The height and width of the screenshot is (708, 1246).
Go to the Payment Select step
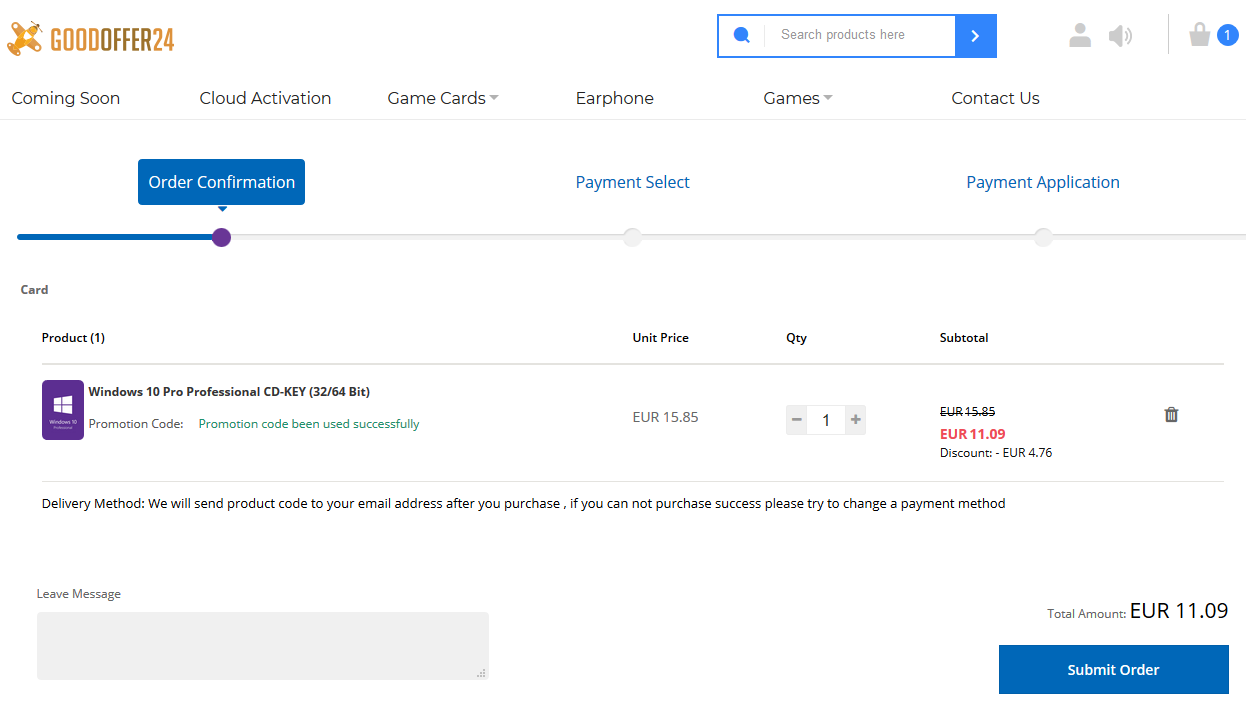[x=633, y=182]
